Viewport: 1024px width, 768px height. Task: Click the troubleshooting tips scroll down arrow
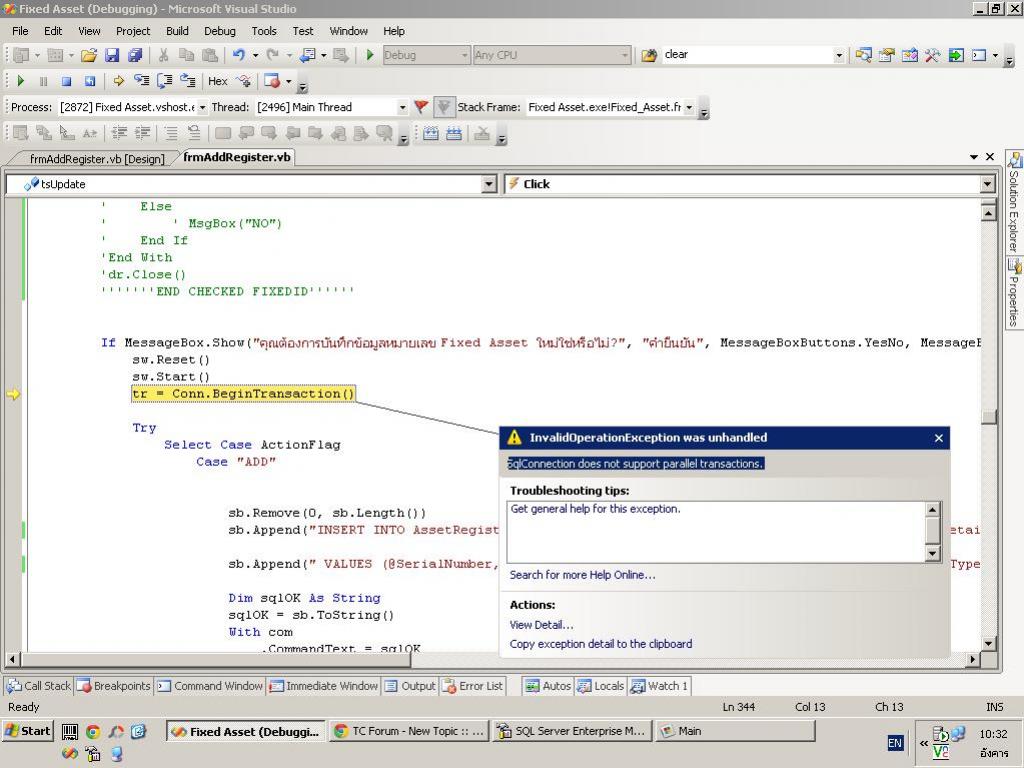point(932,554)
